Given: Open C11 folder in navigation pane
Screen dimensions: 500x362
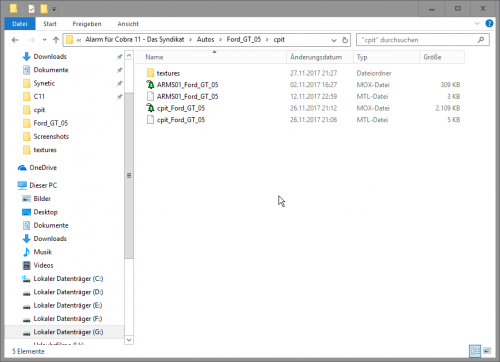Looking at the screenshot, I should (39, 97).
